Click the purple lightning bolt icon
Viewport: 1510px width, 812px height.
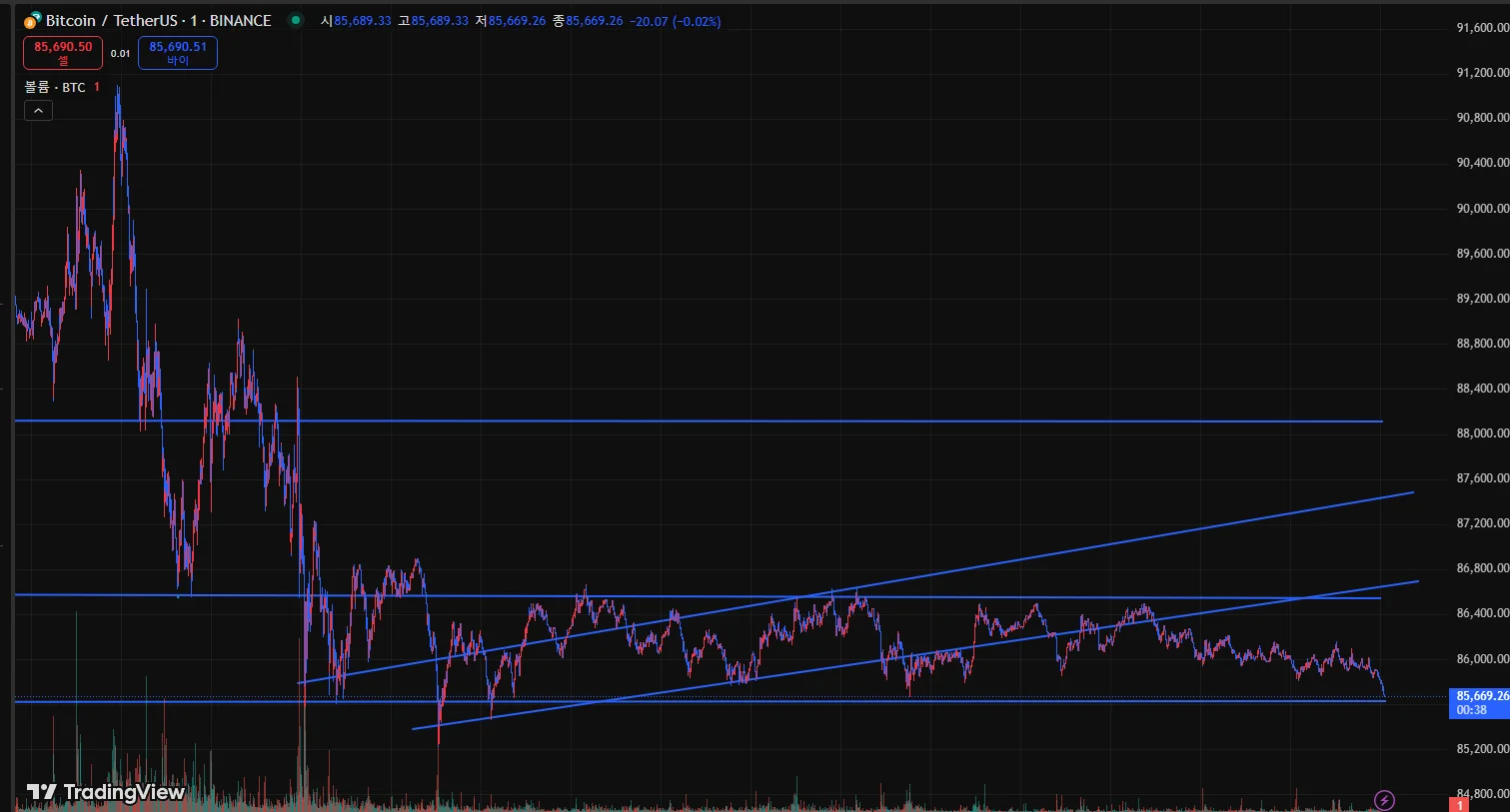pyautogui.click(x=1384, y=799)
